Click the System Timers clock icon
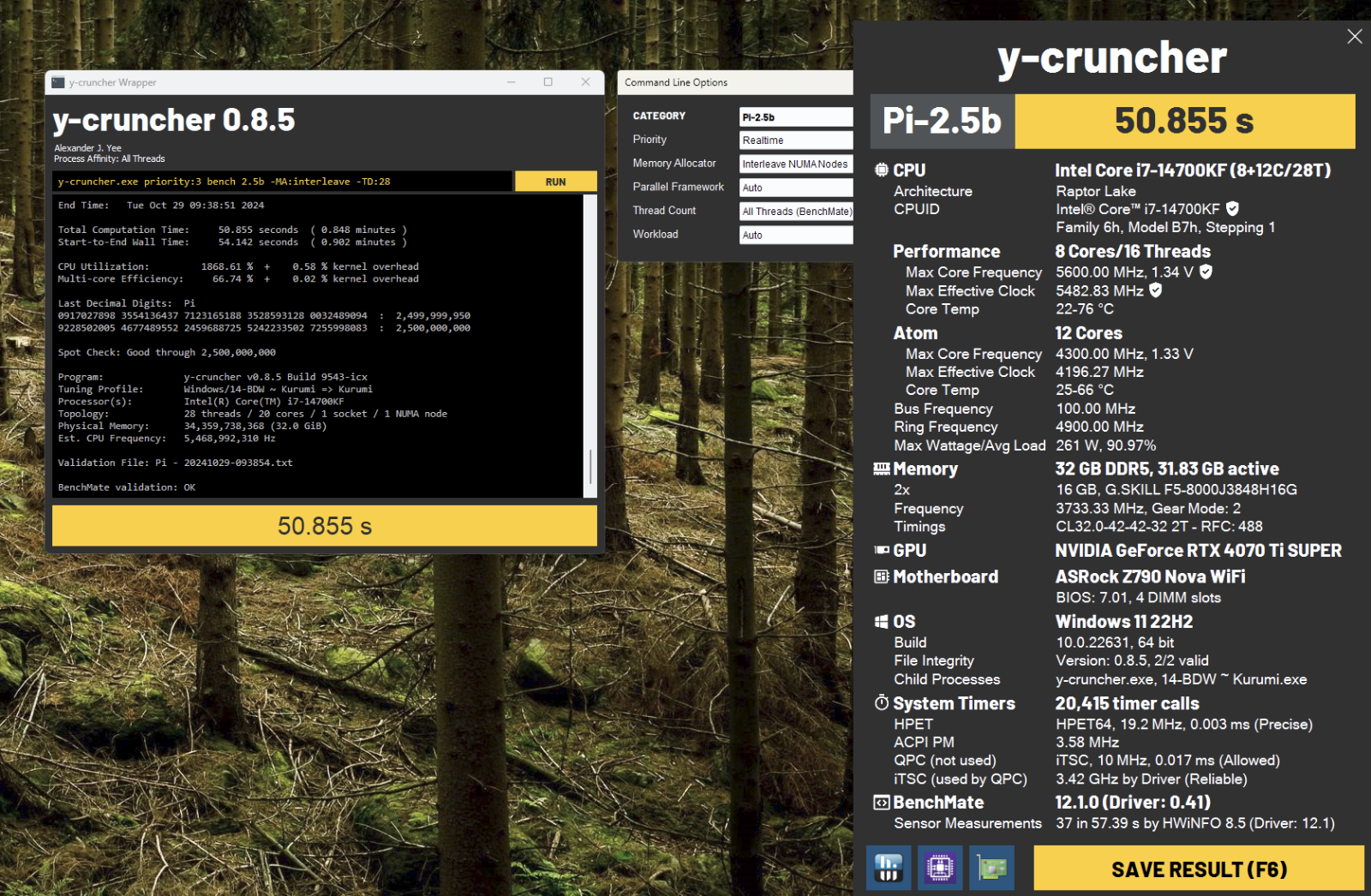This screenshot has width=1371, height=896. pyautogui.click(x=881, y=702)
